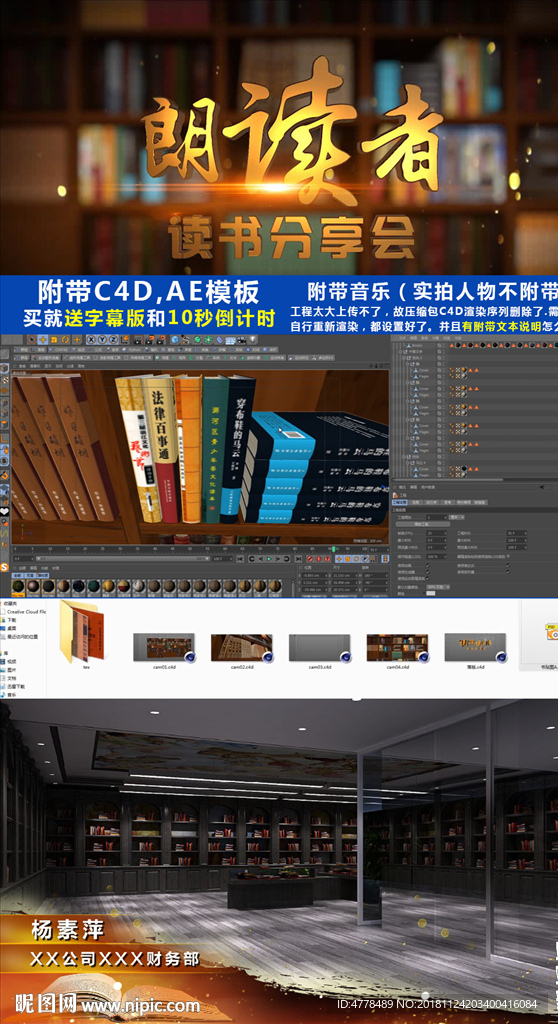558x1024 pixels.
Task: Toggle visibility dots on the Books row
Action: [444, 345]
